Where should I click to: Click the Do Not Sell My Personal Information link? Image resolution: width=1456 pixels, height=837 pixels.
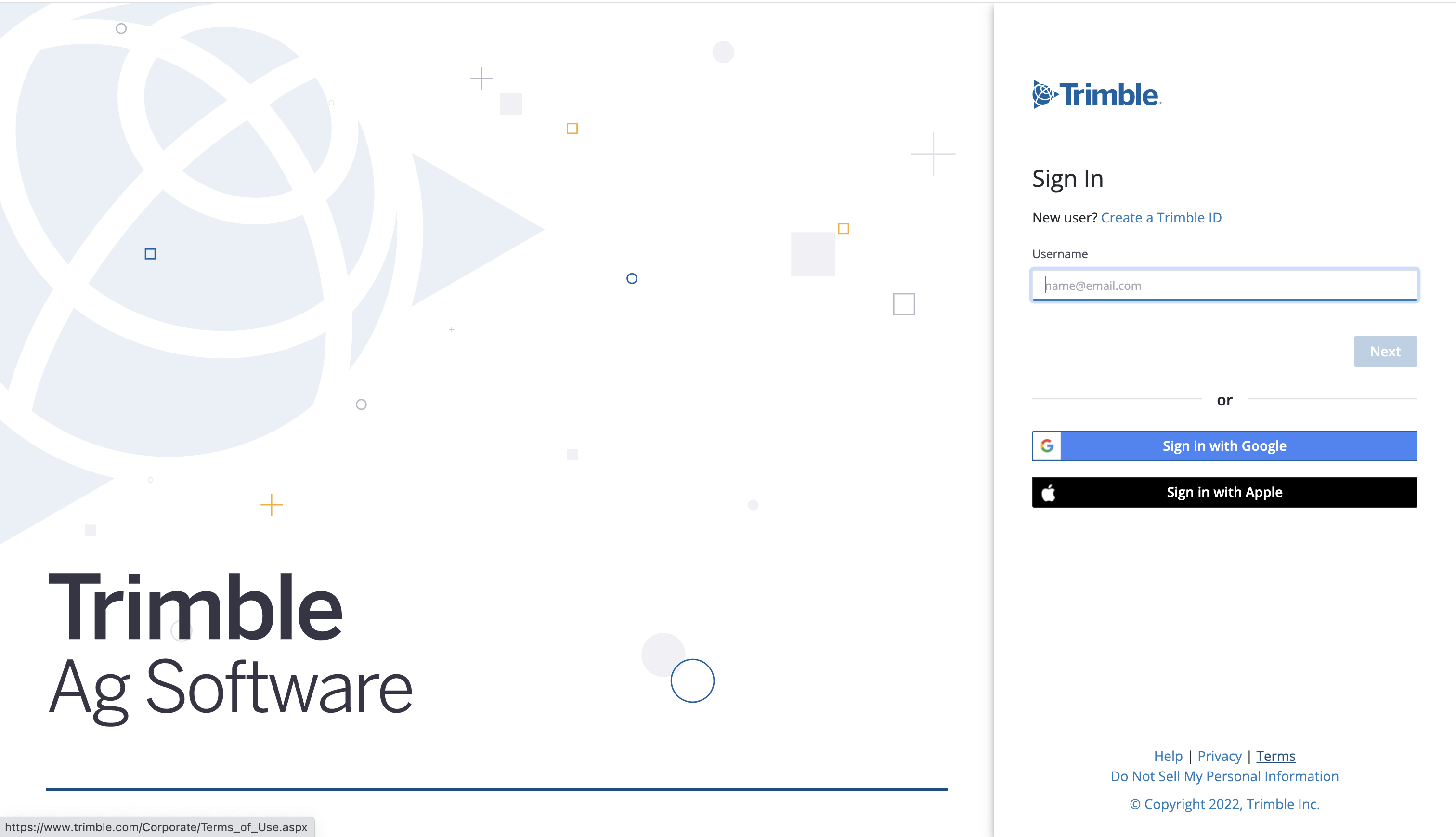(1224, 775)
